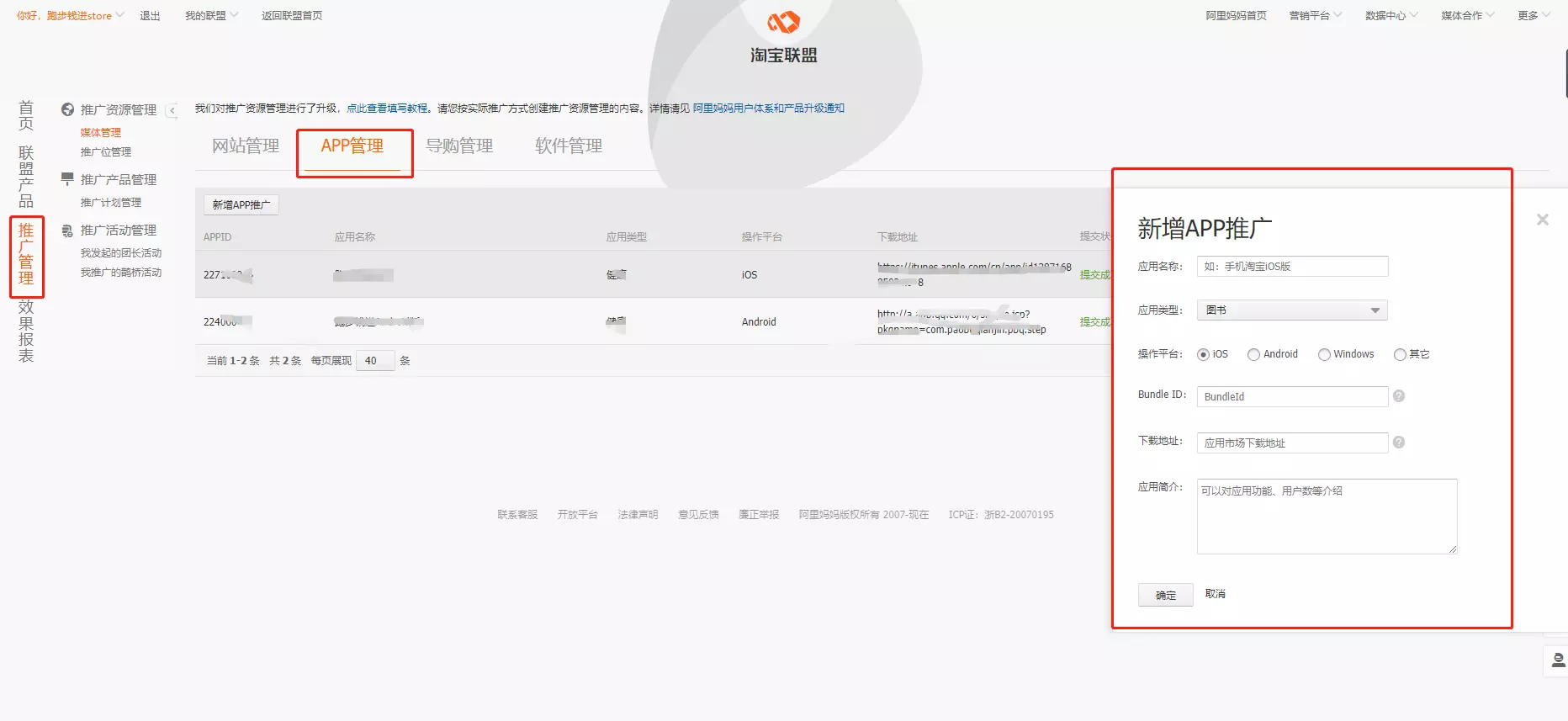
Task: Focus the 下载地址 input field
Action: pos(1292,443)
